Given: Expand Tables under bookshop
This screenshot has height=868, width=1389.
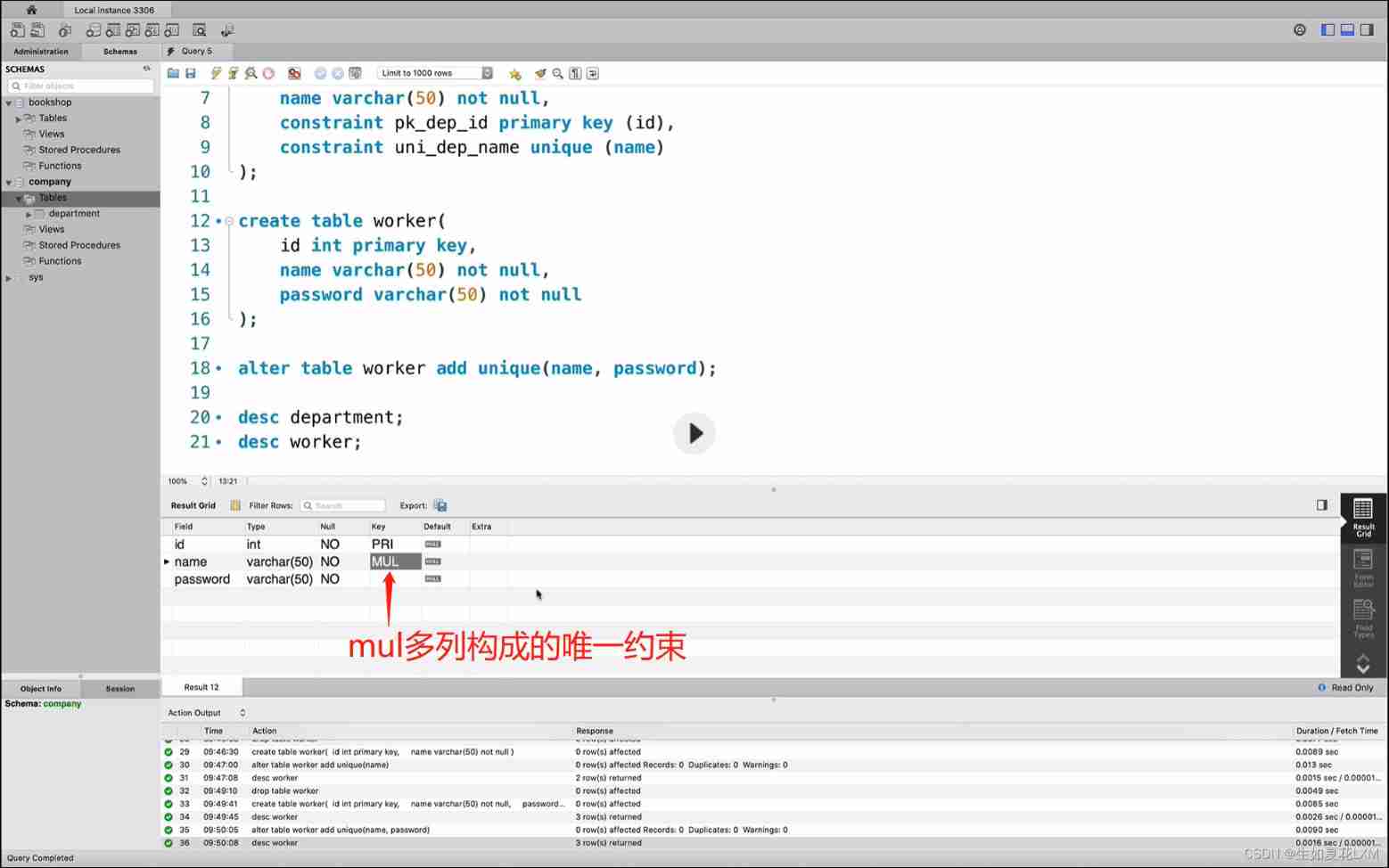Looking at the screenshot, I should click(x=18, y=119).
